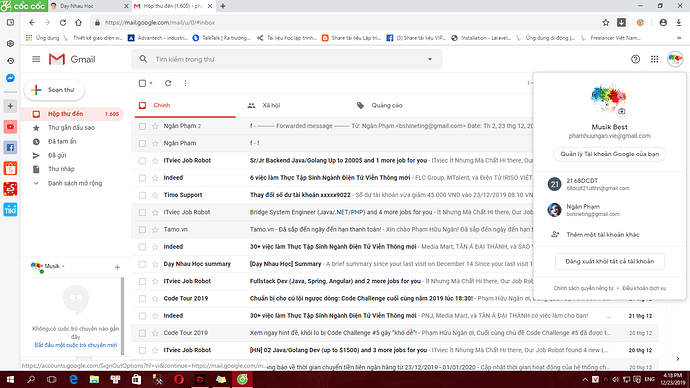Open YouTube in Coc Coc sidebar

pos(11,127)
